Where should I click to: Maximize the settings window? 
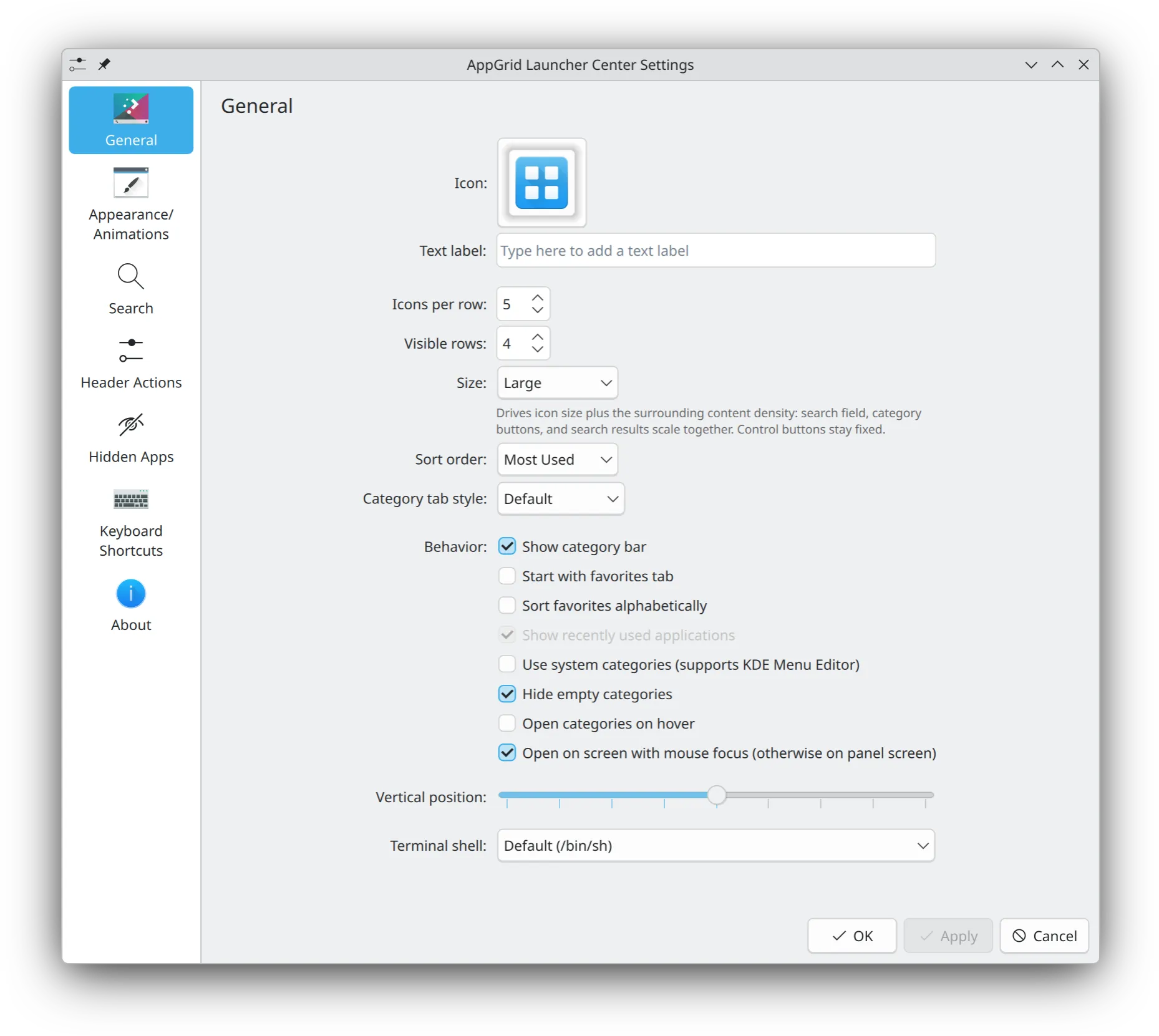click(1057, 65)
